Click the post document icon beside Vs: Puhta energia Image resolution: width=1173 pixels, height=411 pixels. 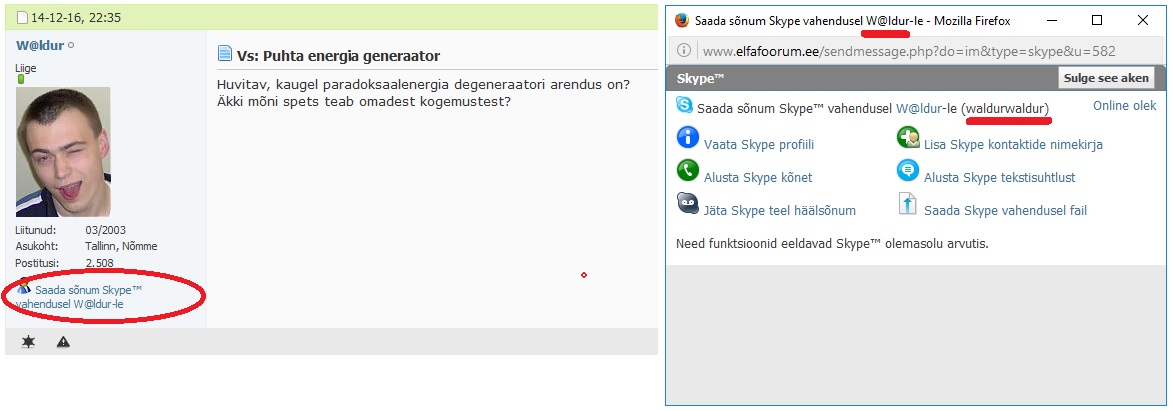(224, 53)
